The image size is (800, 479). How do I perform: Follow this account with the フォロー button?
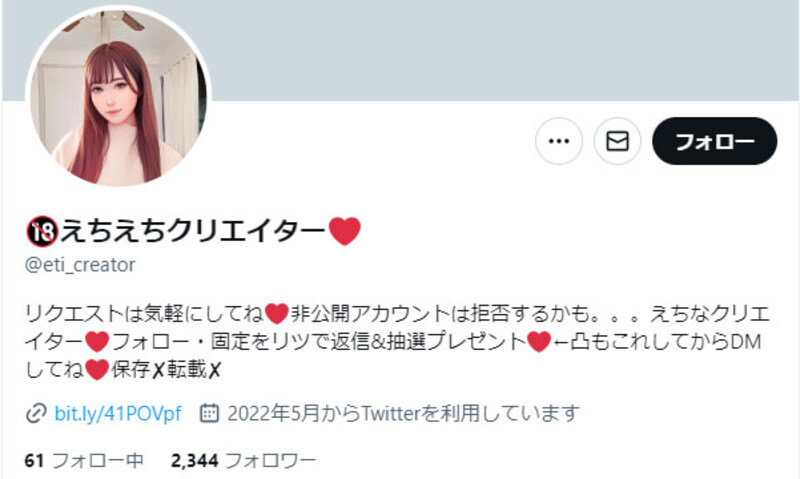coord(714,141)
